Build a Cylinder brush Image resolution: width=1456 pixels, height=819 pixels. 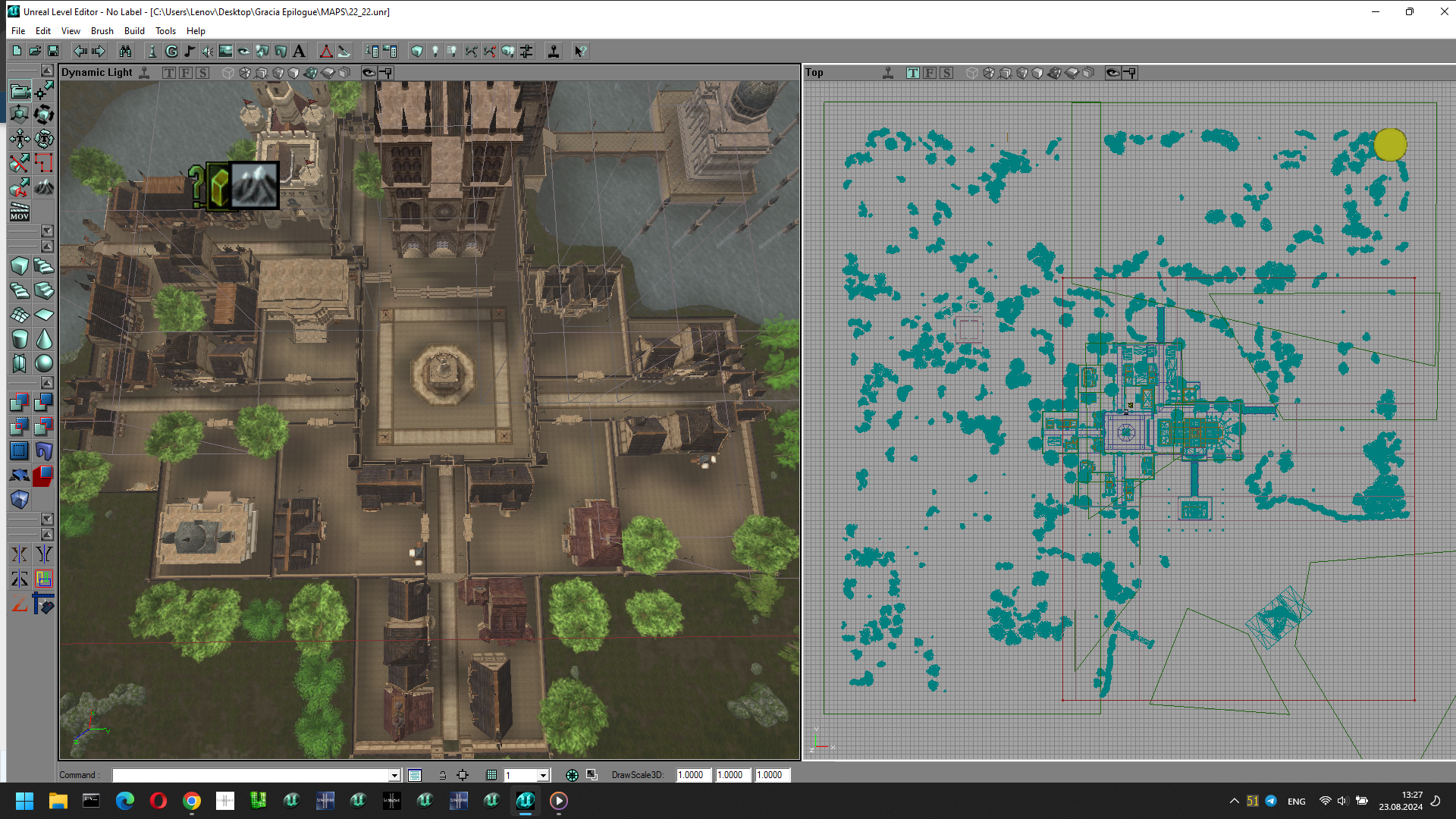pos(20,339)
